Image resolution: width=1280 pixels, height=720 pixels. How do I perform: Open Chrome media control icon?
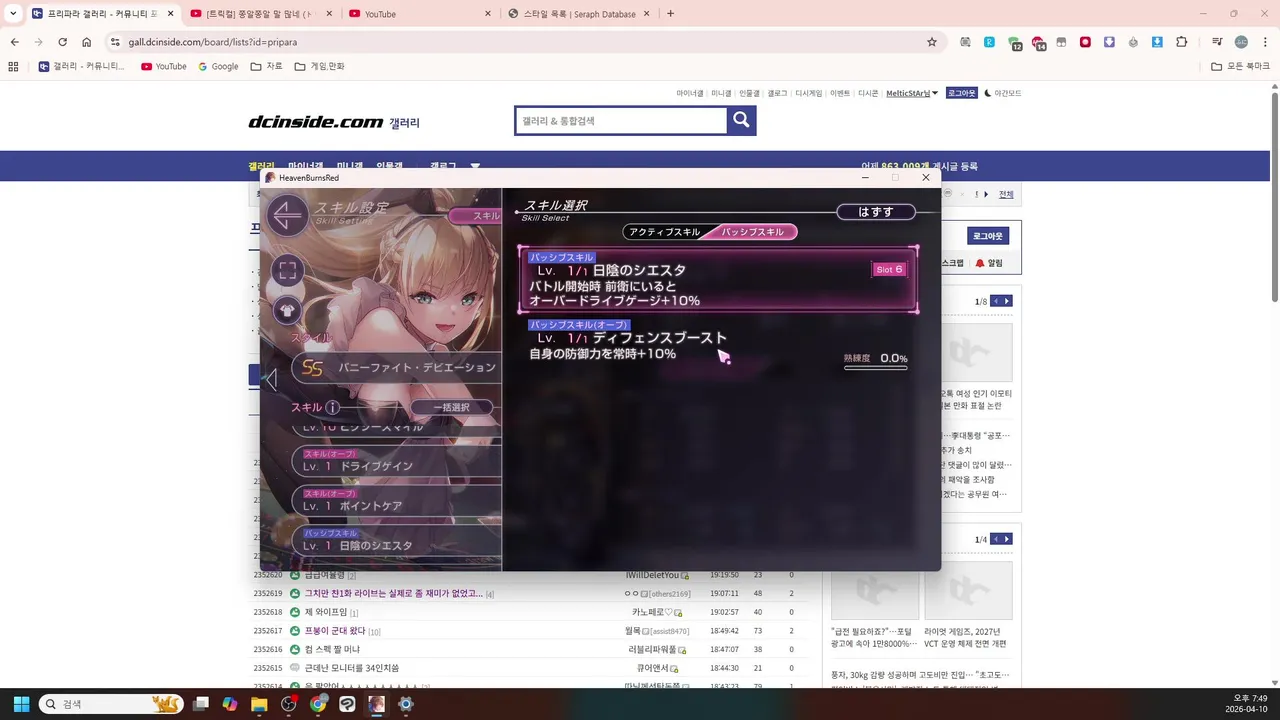pyautogui.click(x=1217, y=42)
